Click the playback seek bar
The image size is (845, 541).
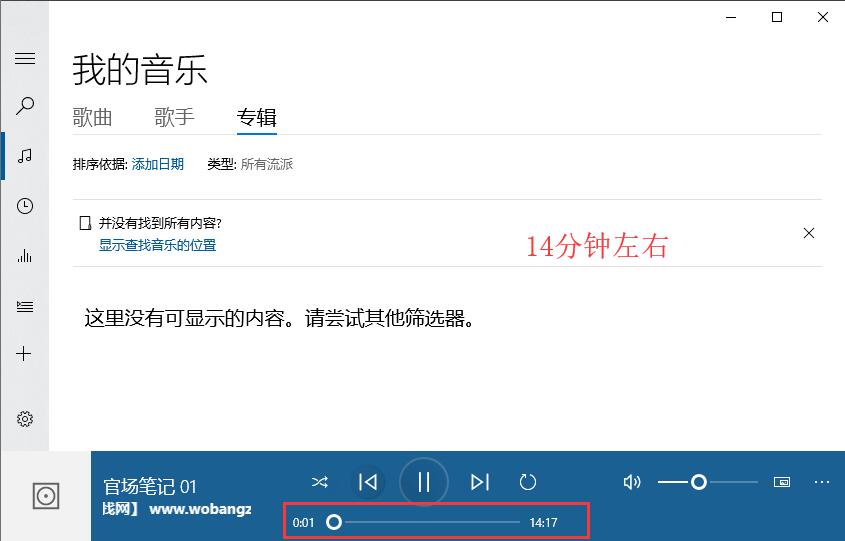click(x=423, y=522)
